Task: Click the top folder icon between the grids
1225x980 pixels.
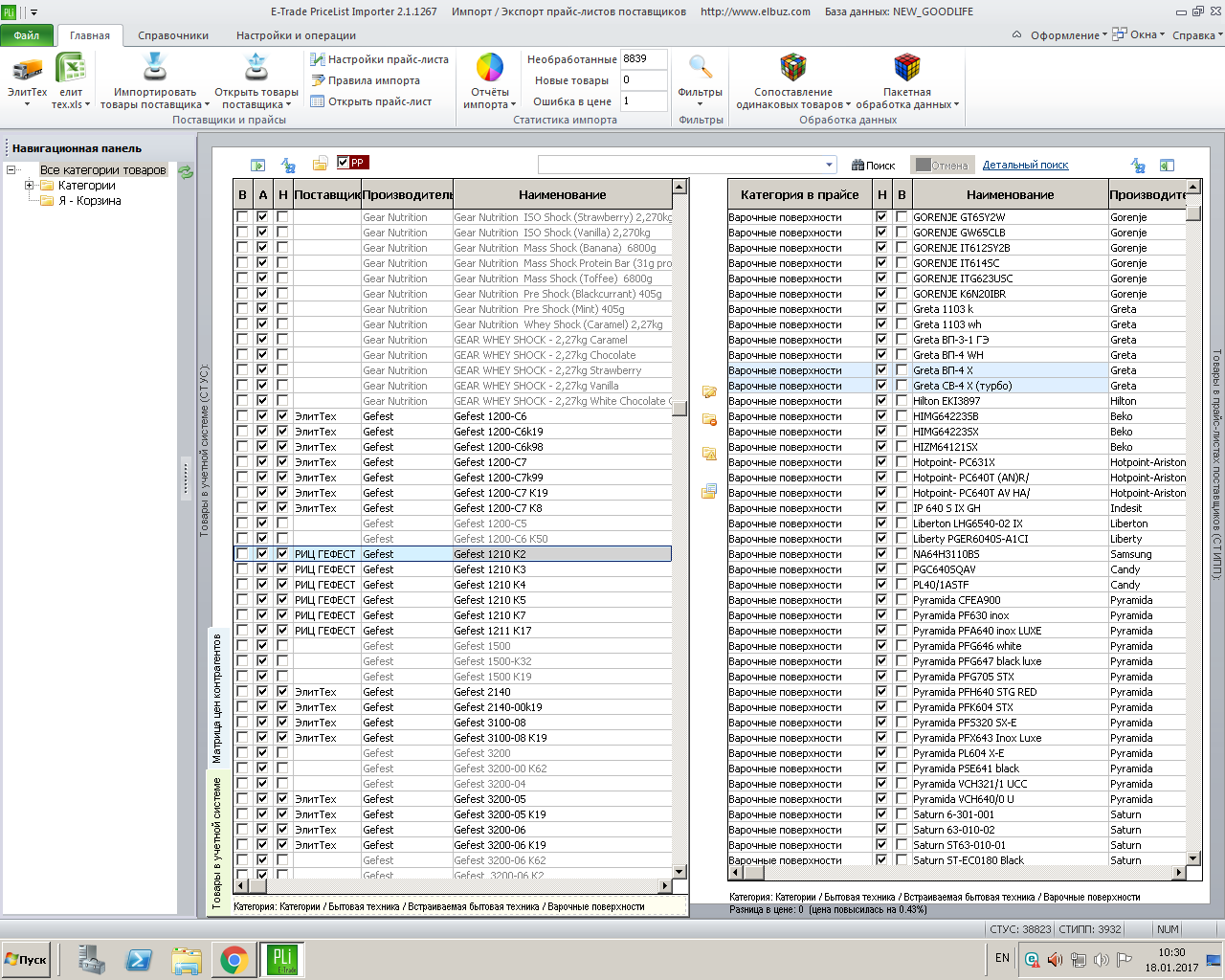Action: [x=709, y=391]
